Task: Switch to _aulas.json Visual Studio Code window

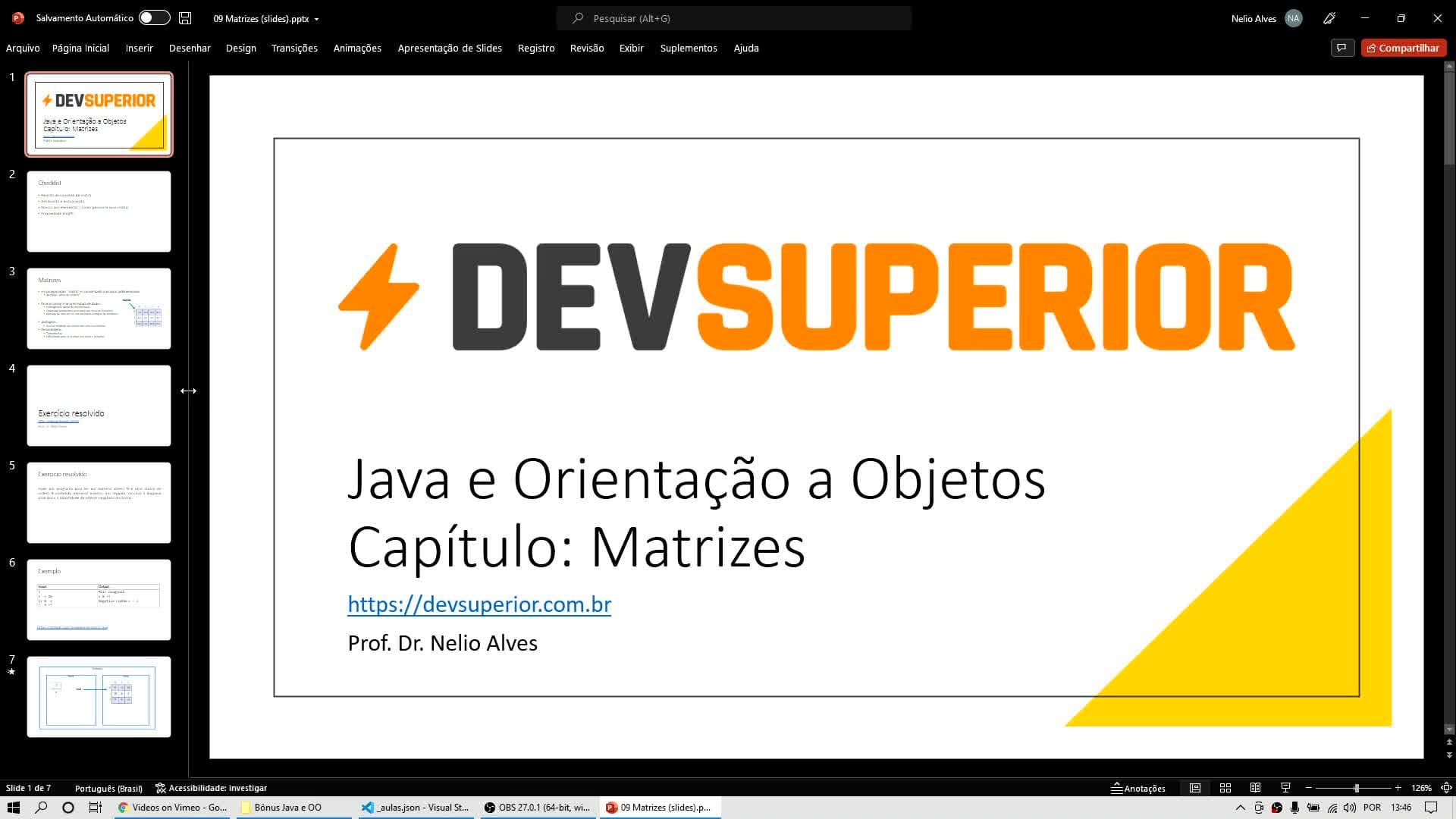Action: point(416,808)
